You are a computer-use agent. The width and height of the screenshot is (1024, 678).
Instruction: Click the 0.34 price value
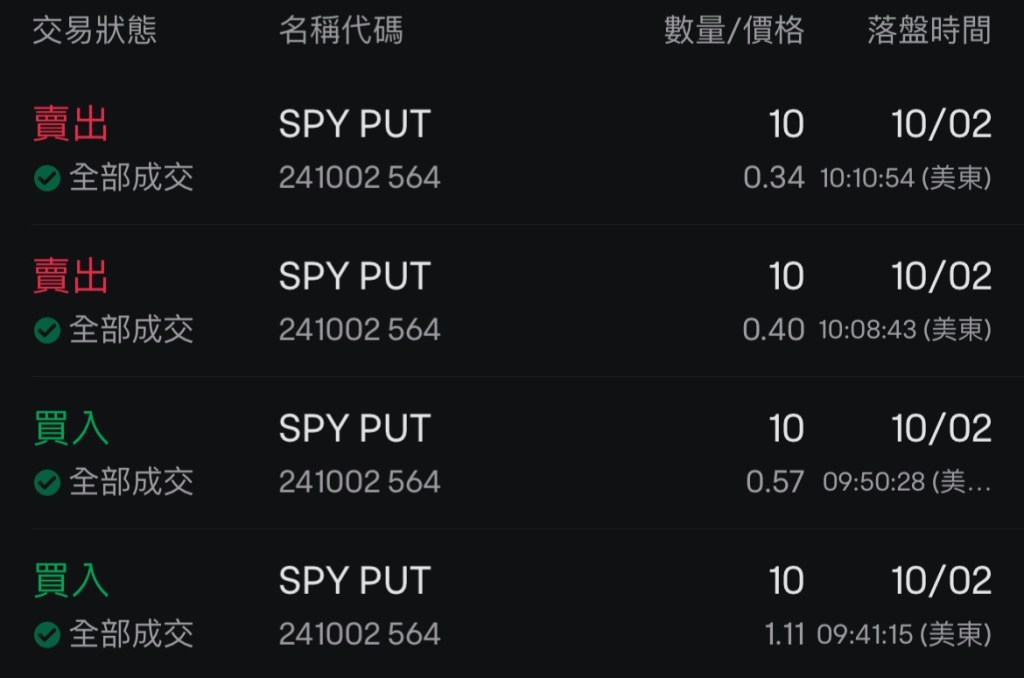(x=773, y=179)
